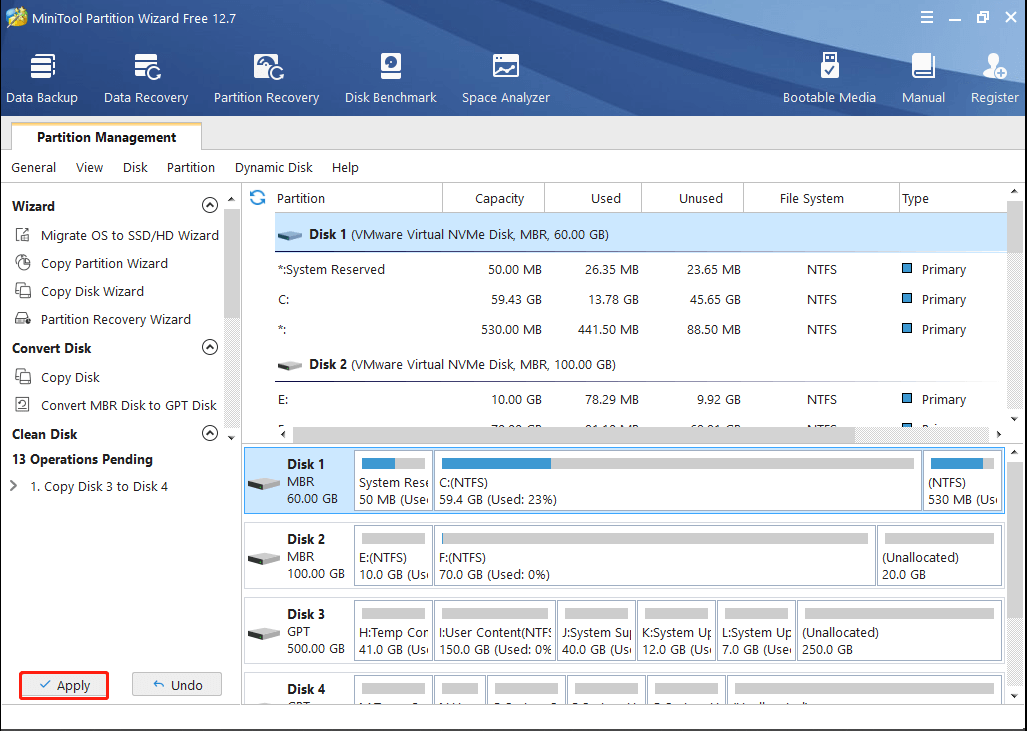Select Disk 3 drive icon in disk map

tap(264, 634)
